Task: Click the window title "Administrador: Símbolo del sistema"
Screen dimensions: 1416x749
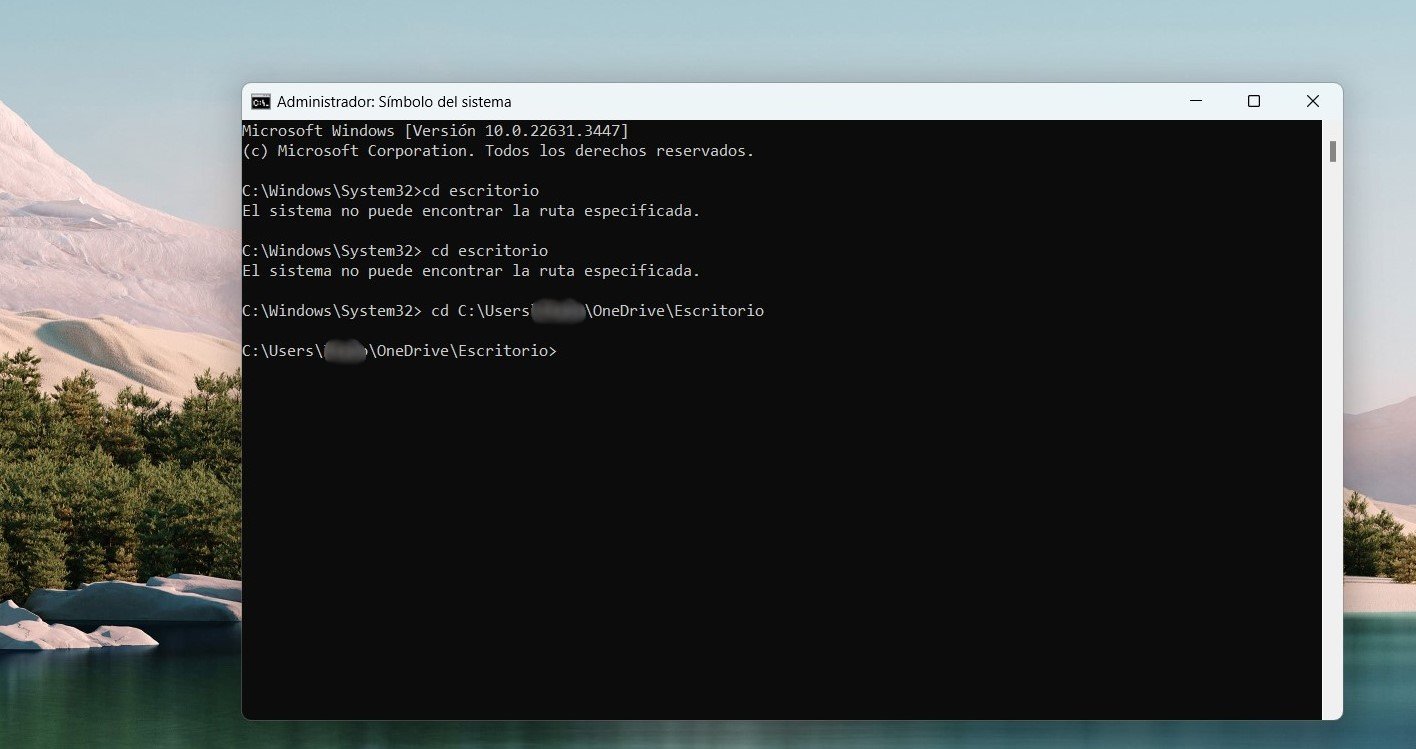Action: (394, 101)
